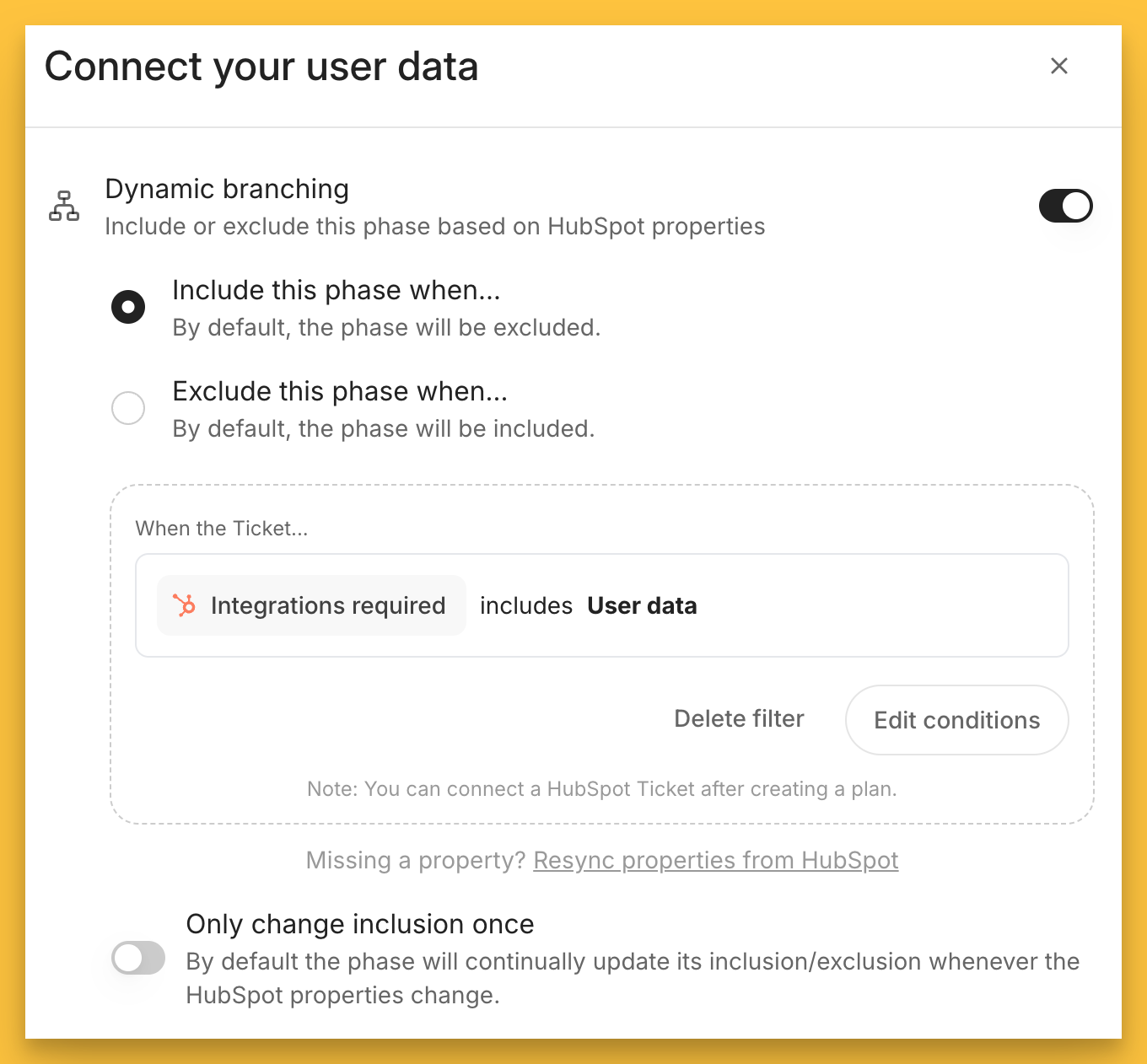Click the HubSpot Ticket note text

tap(601, 789)
